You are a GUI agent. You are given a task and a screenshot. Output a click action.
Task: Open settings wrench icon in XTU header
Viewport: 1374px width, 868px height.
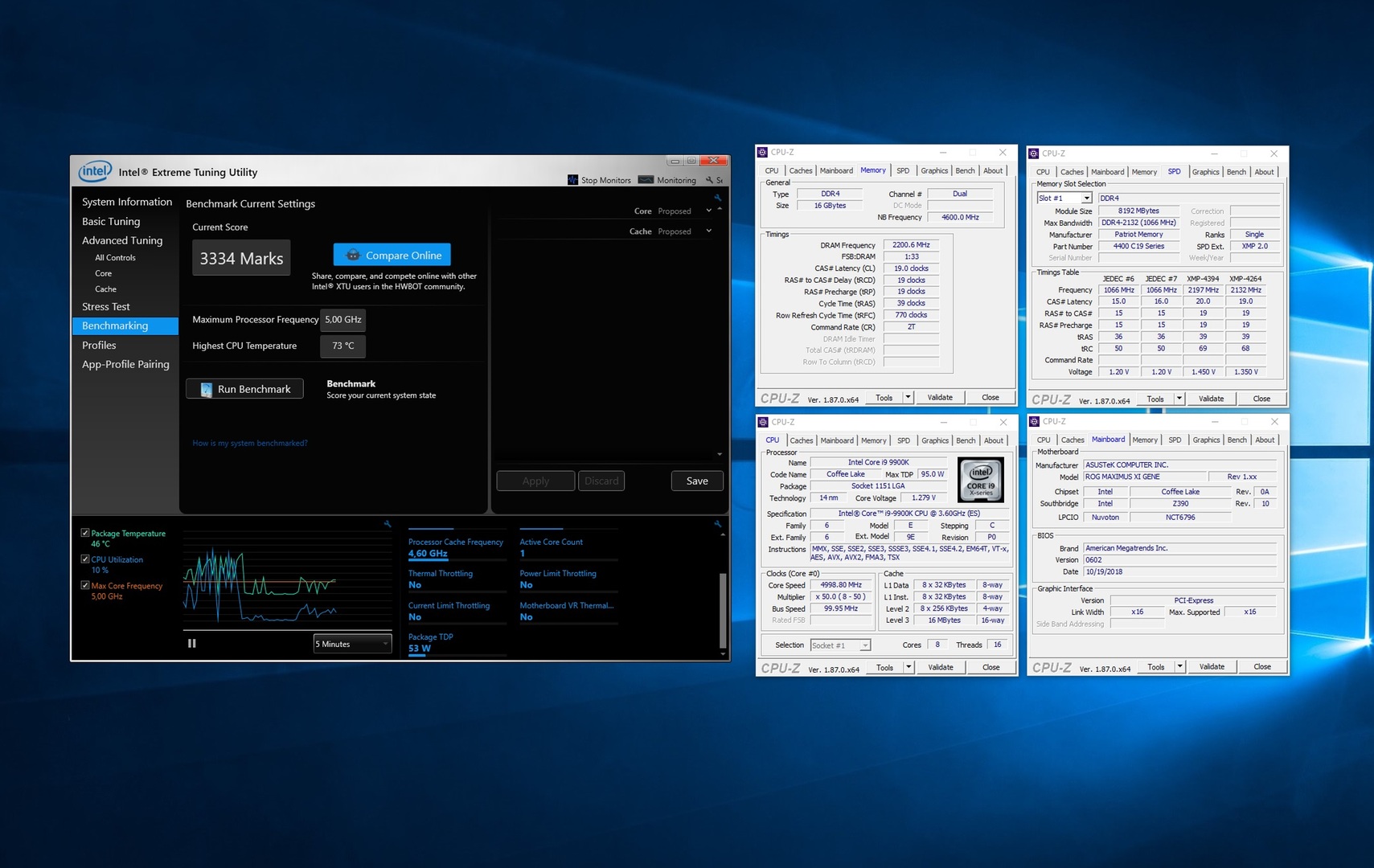point(709,180)
